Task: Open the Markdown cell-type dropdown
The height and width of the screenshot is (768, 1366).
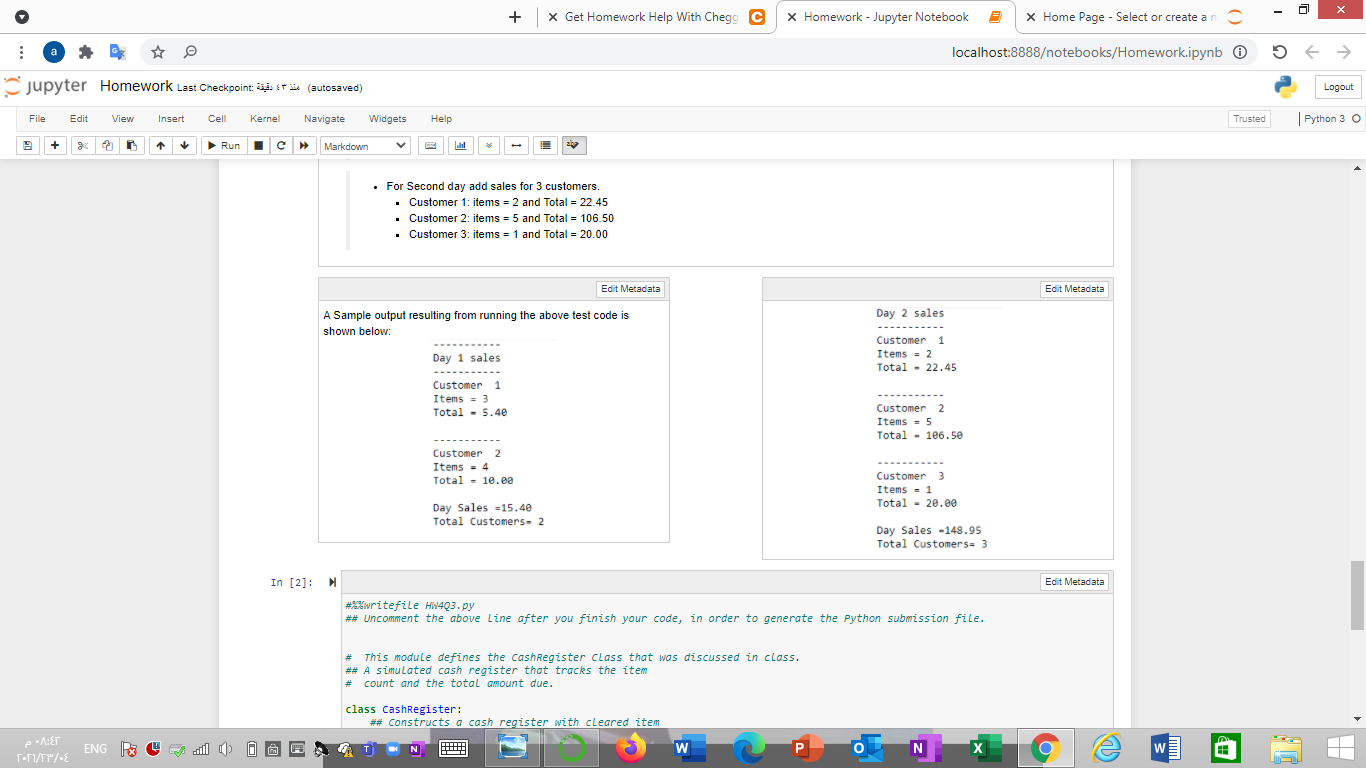Action: coord(364,145)
